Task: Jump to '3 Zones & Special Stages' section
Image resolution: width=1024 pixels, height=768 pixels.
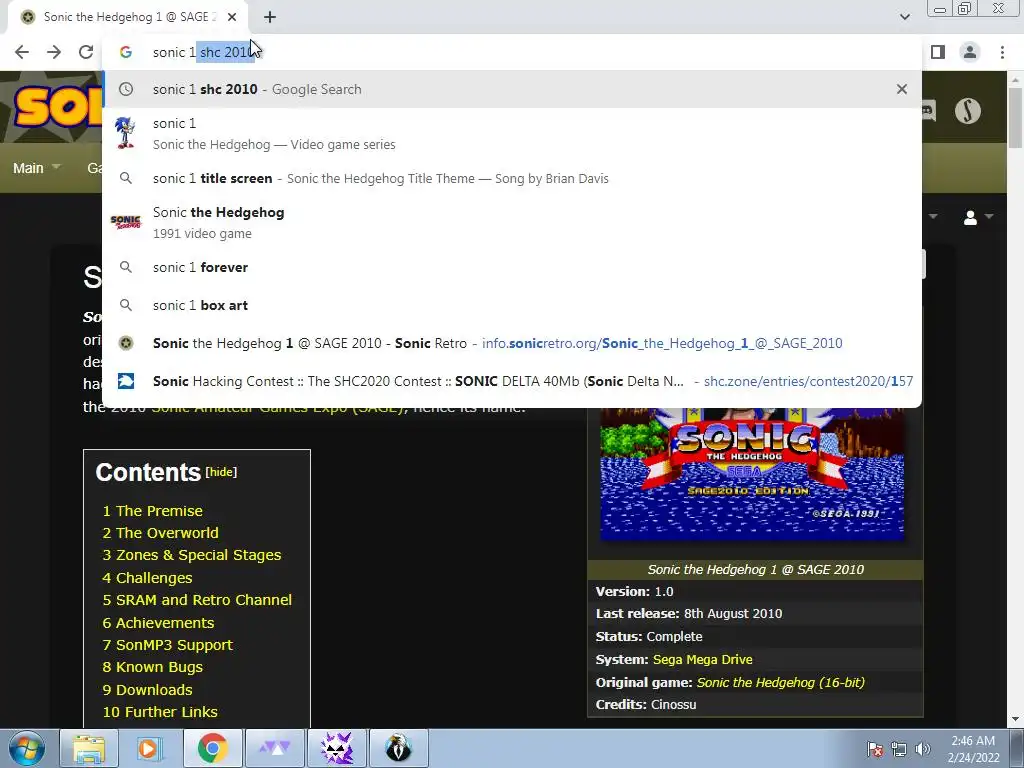Action: point(191,555)
